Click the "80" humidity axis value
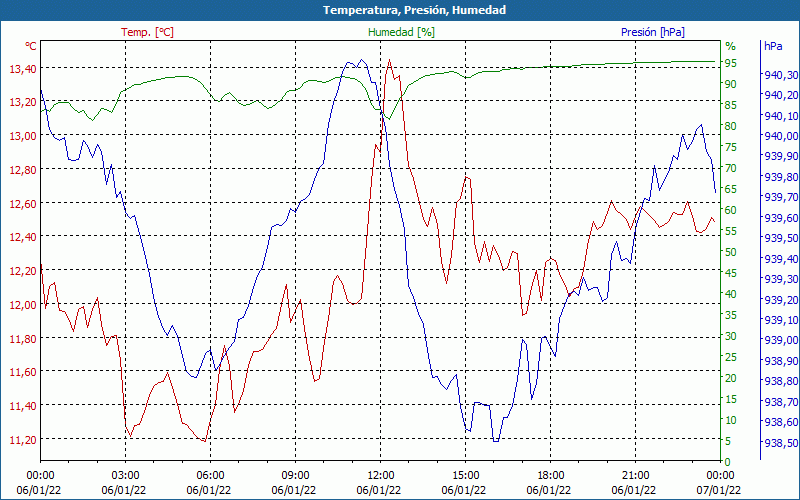 [x=731, y=126]
